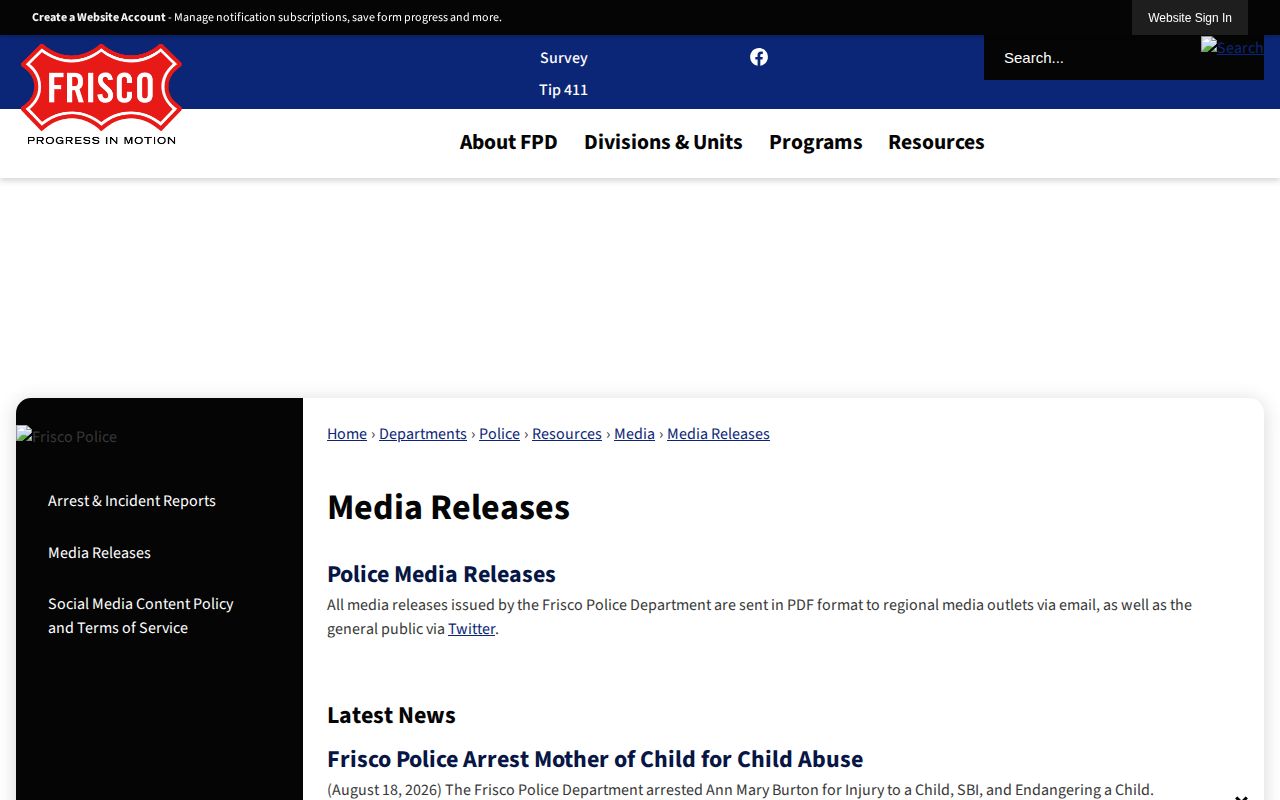Click Create a Website Account link
This screenshot has width=1280, height=800.
tap(99, 17)
